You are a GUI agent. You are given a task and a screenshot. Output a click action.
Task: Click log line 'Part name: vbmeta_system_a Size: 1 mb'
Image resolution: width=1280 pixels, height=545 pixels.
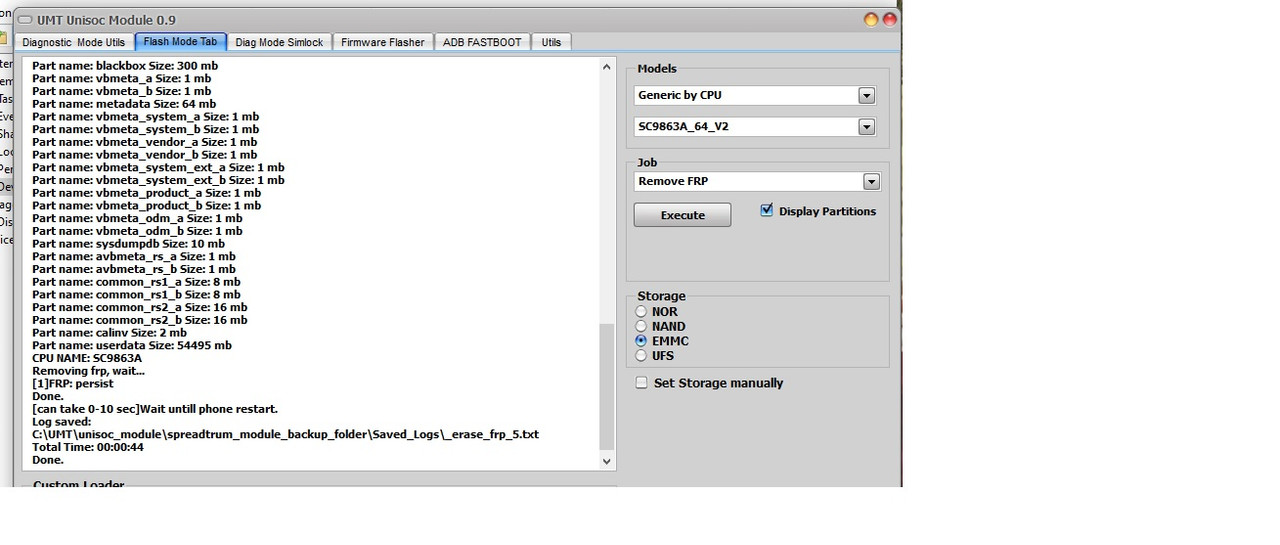[x=145, y=117]
